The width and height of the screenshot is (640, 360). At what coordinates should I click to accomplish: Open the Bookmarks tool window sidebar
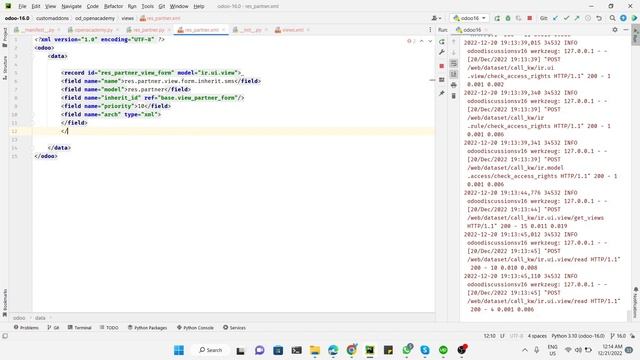[x=4, y=303]
